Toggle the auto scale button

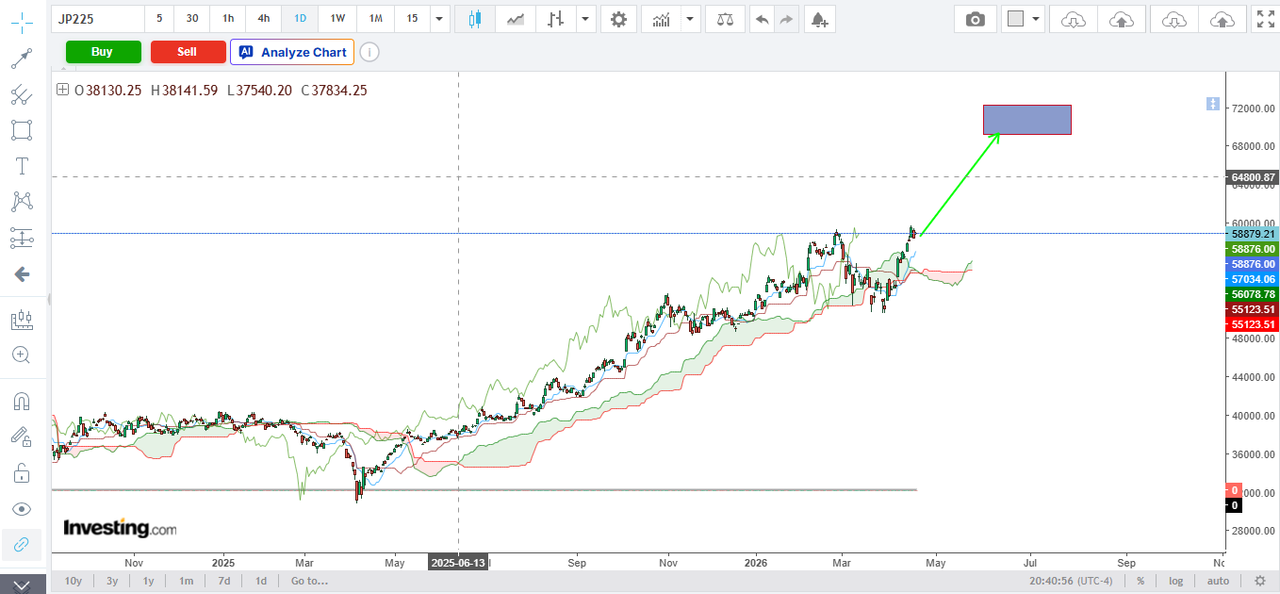(1218, 580)
